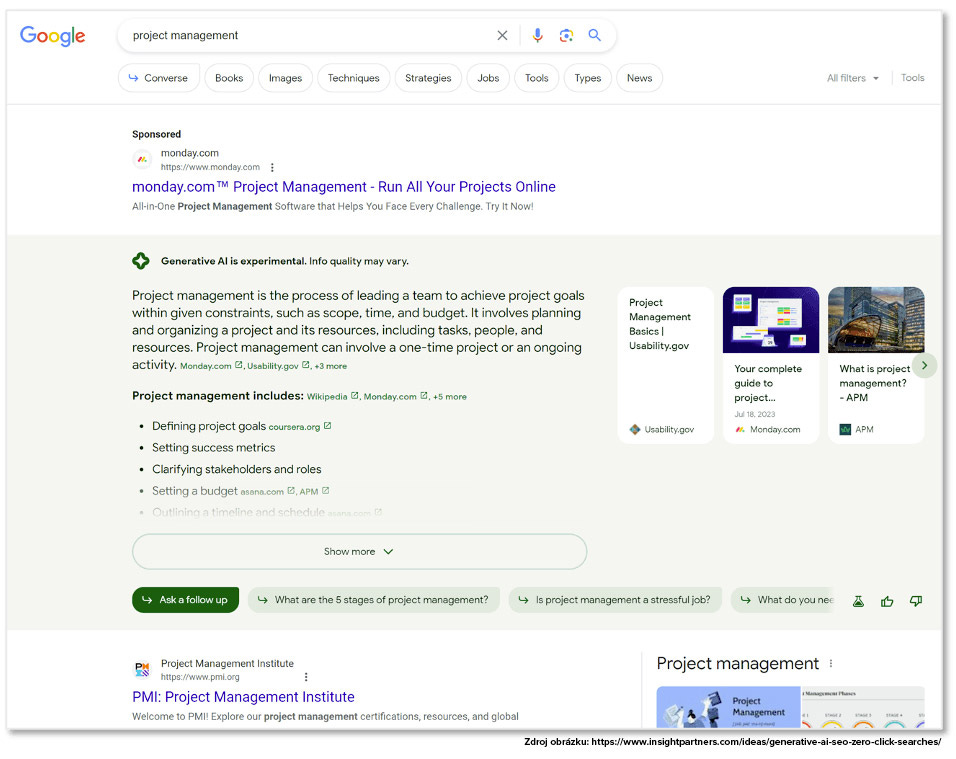The width and height of the screenshot is (956, 759).
Task: Open three-dot menu beside Project management panel title
Action: click(x=830, y=663)
